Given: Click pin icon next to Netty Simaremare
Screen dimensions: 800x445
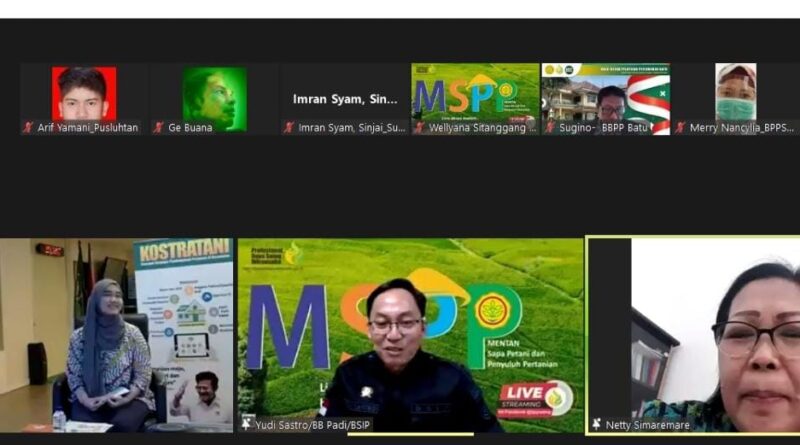Looking at the screenshot, I should click(x=596, y=425).
